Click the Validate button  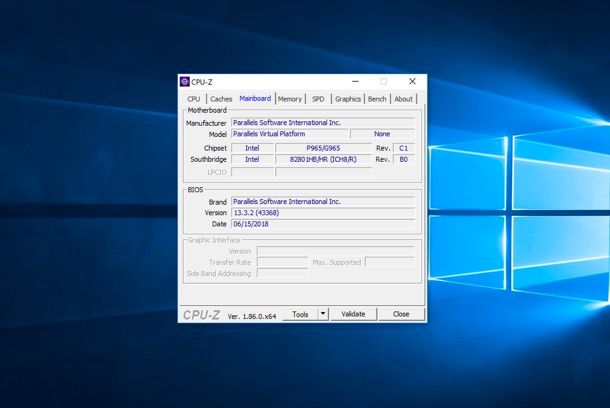click(353, 314)
